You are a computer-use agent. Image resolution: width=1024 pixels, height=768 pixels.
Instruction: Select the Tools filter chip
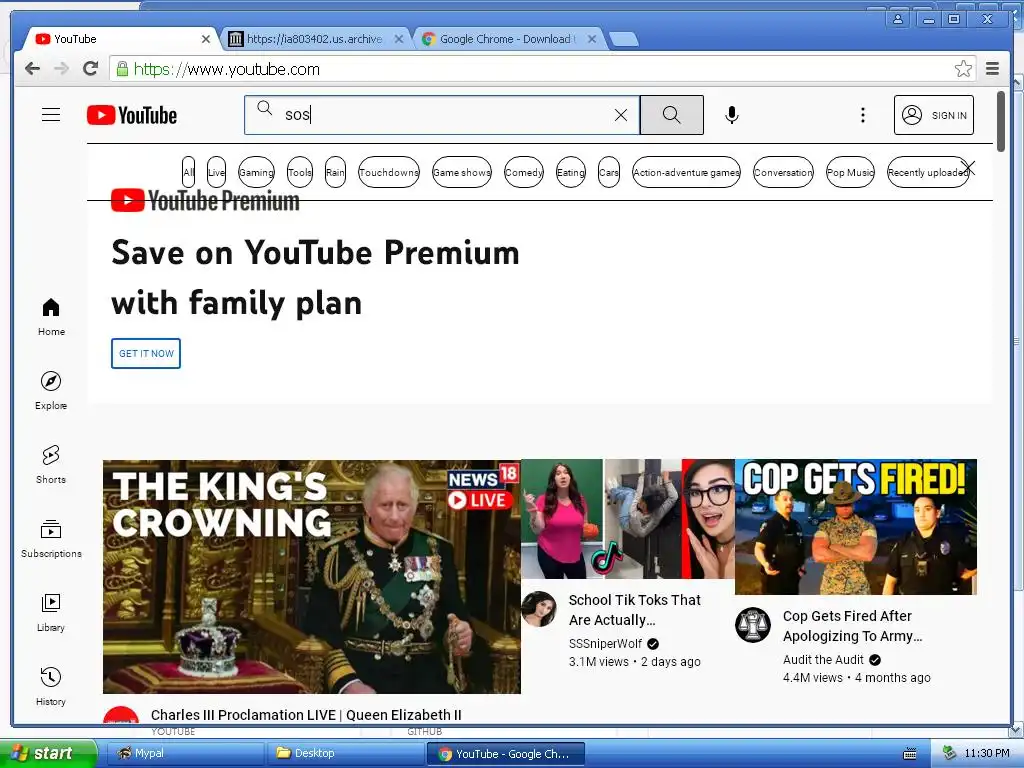point(300,172)
